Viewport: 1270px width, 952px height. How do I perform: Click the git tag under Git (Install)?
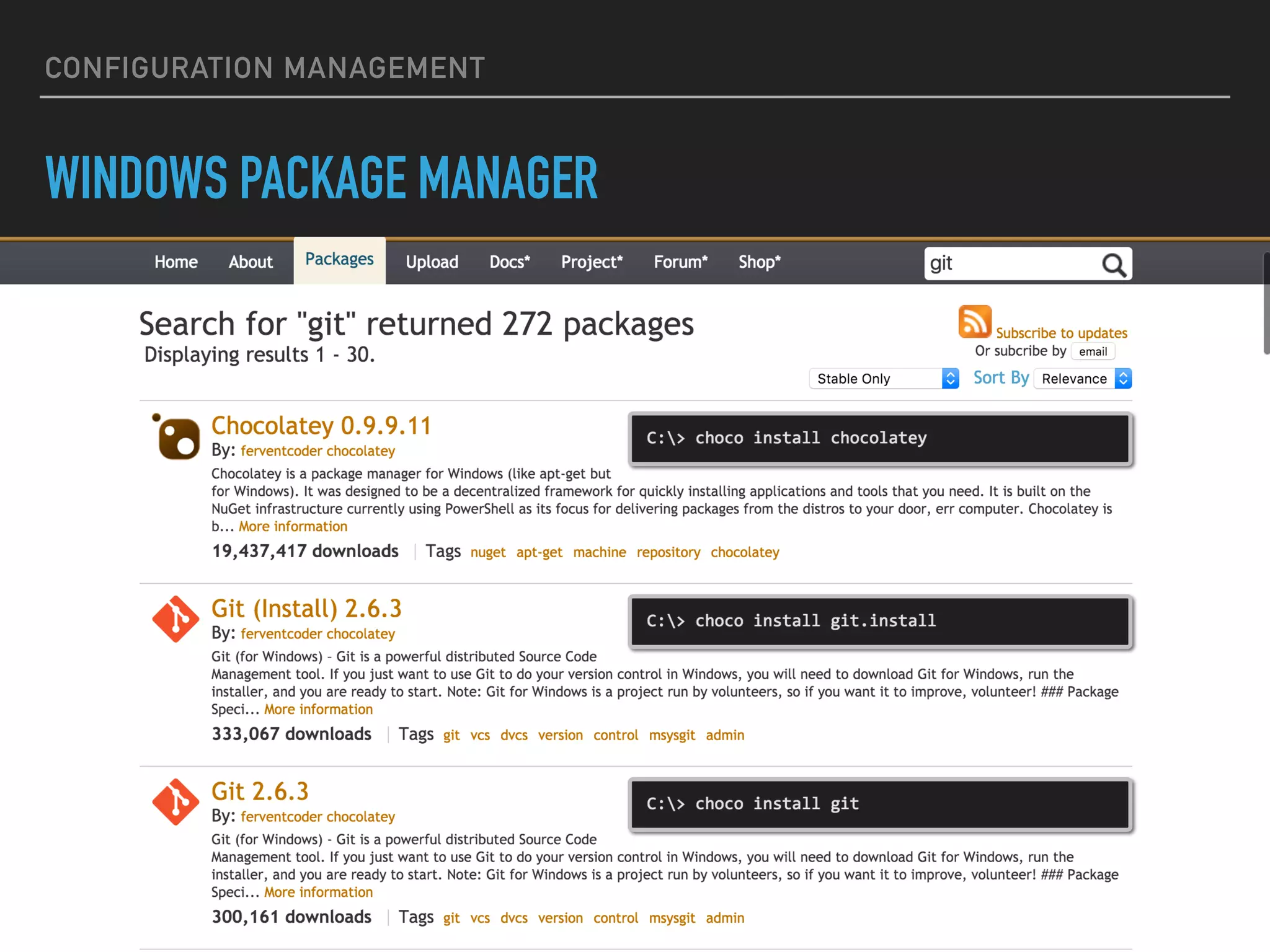(x=451, y=736)
